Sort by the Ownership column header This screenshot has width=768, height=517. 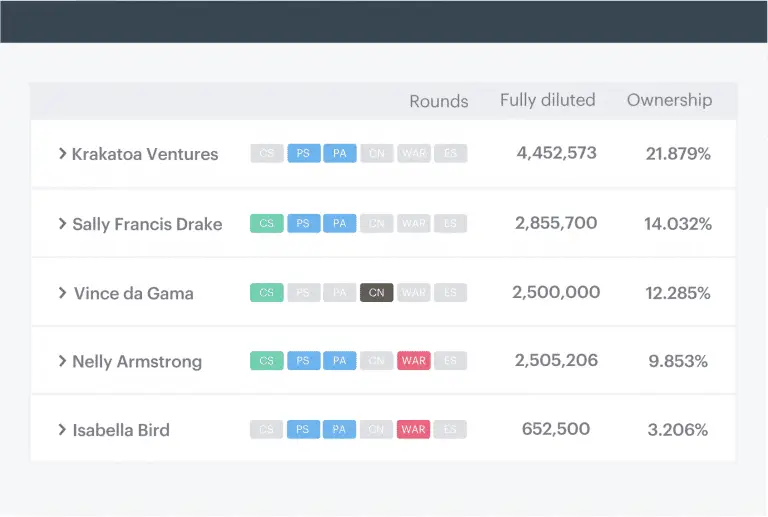coord(670,100)
